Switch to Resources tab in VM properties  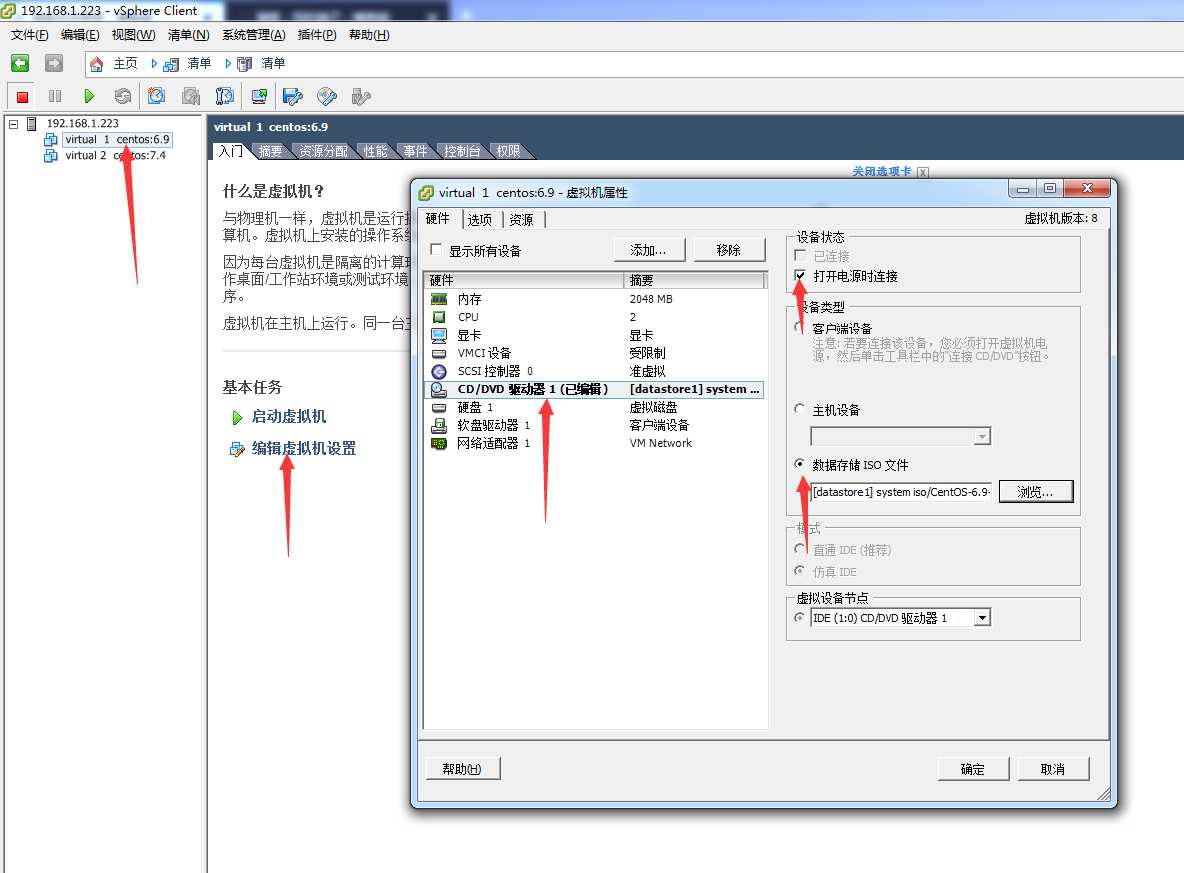(x=521, y=220)
